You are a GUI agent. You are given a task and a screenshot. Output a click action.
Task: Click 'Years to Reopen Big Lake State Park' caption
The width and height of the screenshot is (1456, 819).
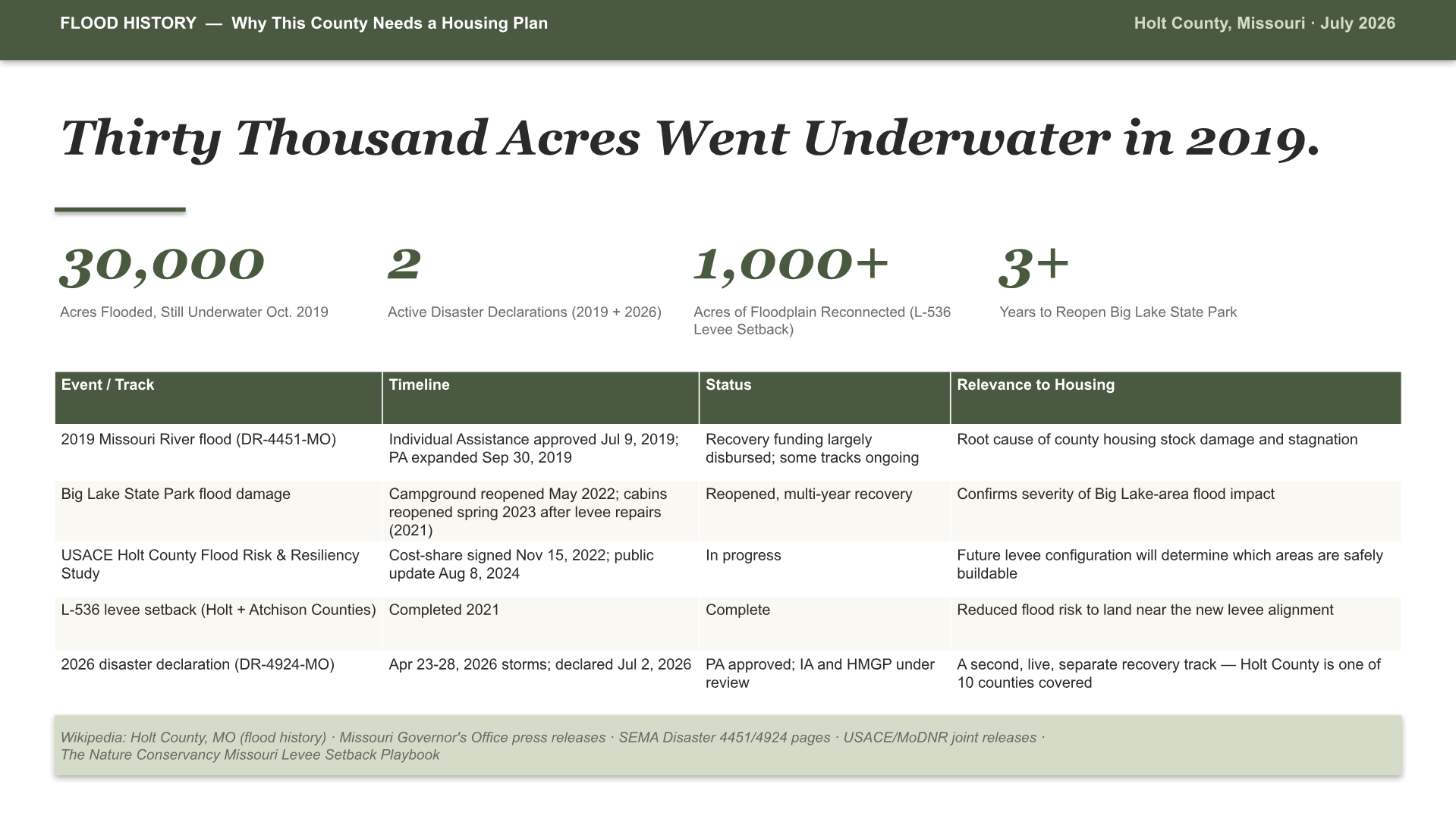(1118, 312)
